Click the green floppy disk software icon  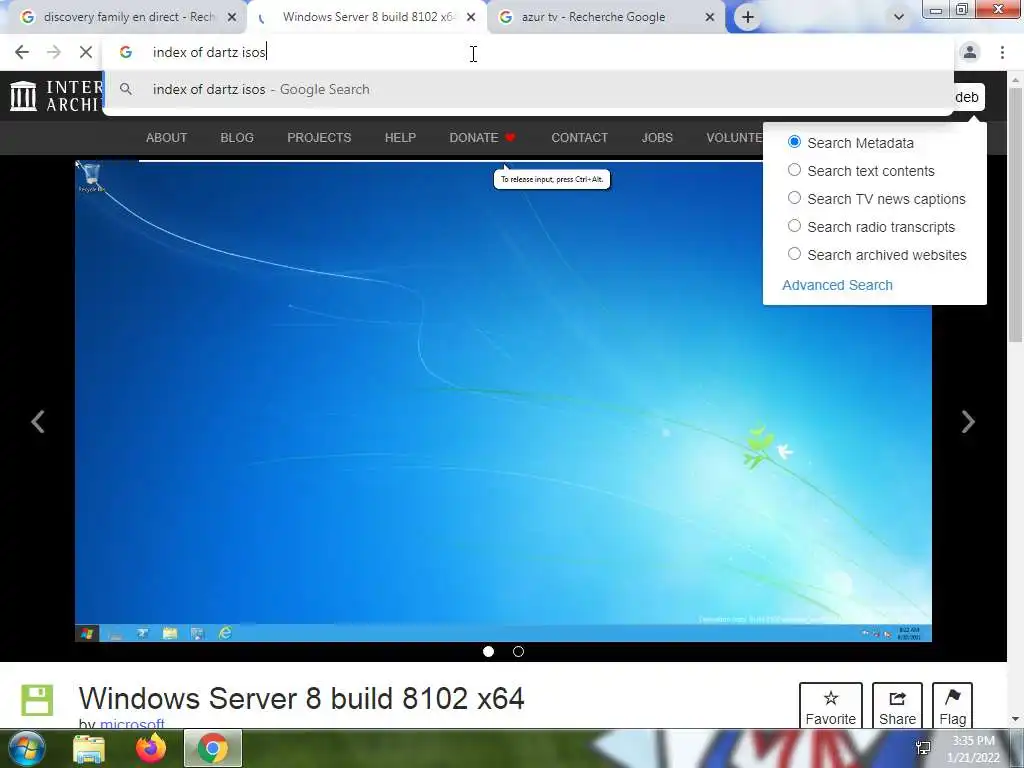point(37,701)
